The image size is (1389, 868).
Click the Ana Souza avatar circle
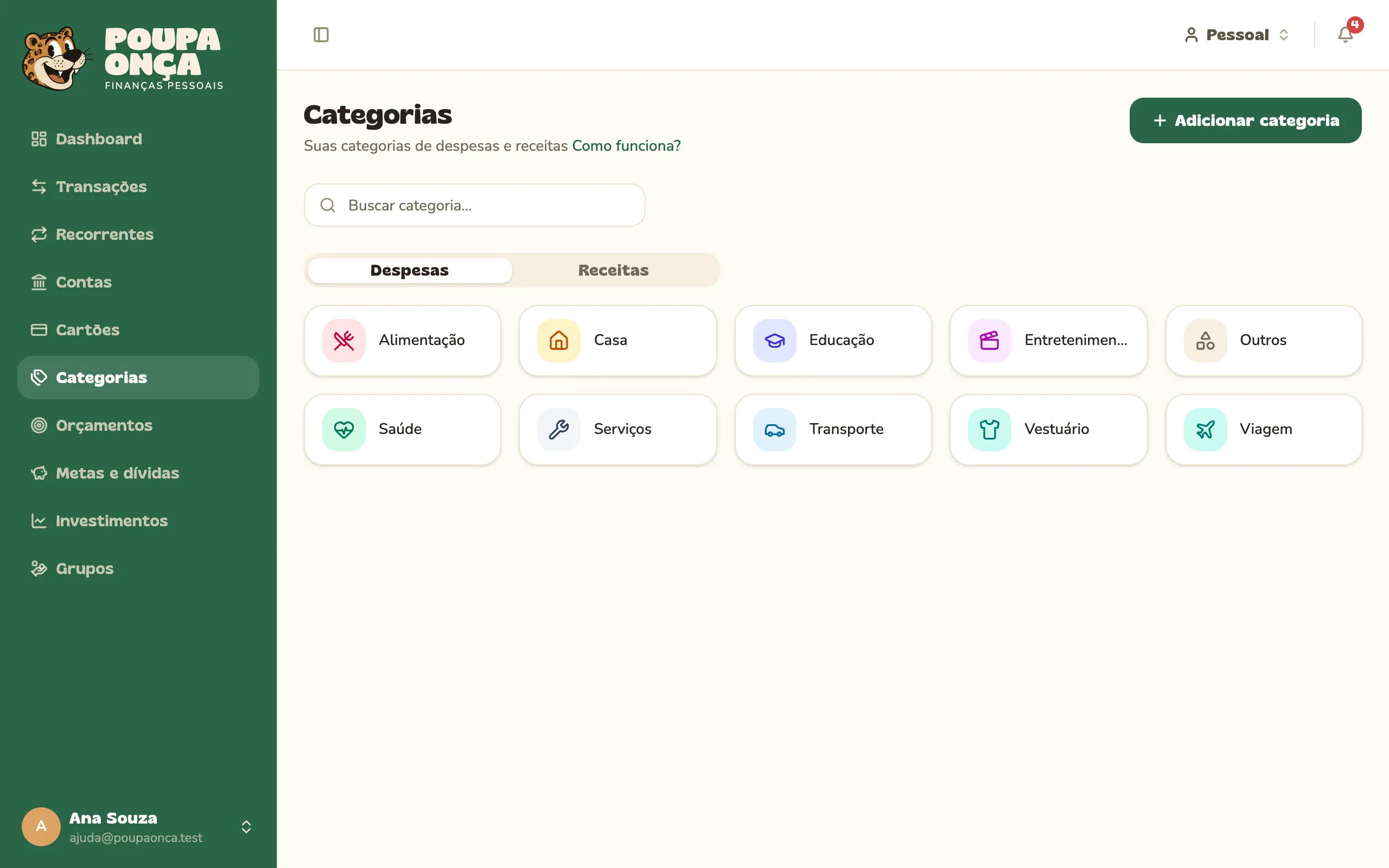tap(41, 826)
